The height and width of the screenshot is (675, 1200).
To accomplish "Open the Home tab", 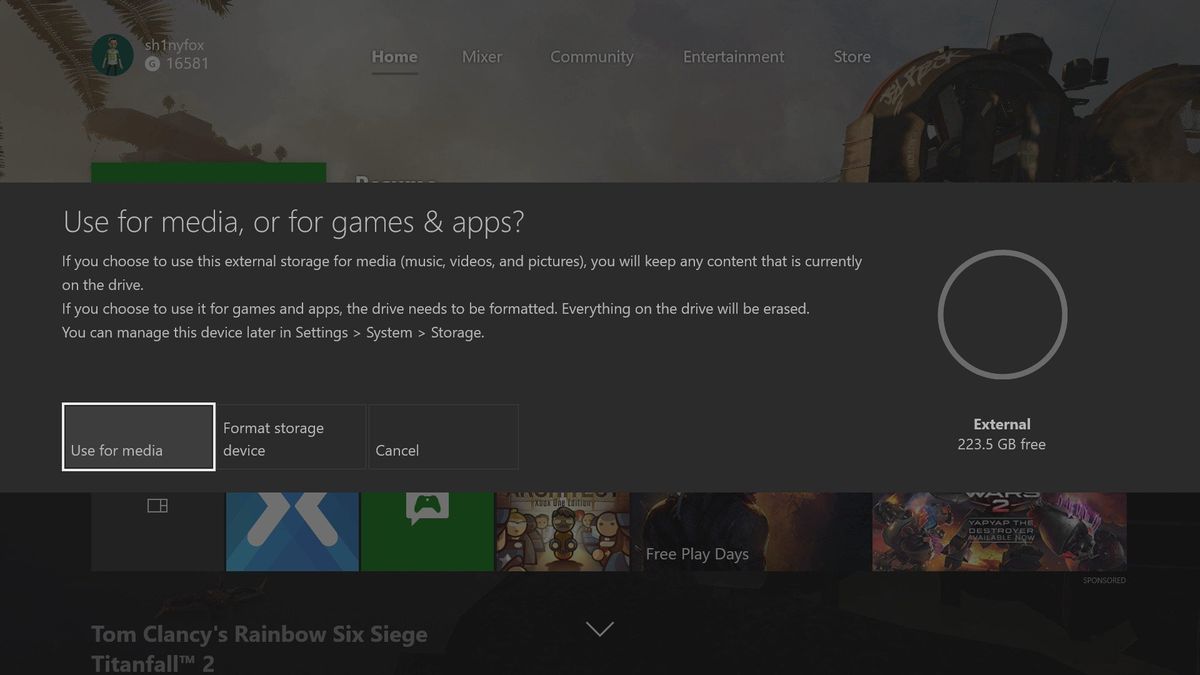I will [395, 57].
